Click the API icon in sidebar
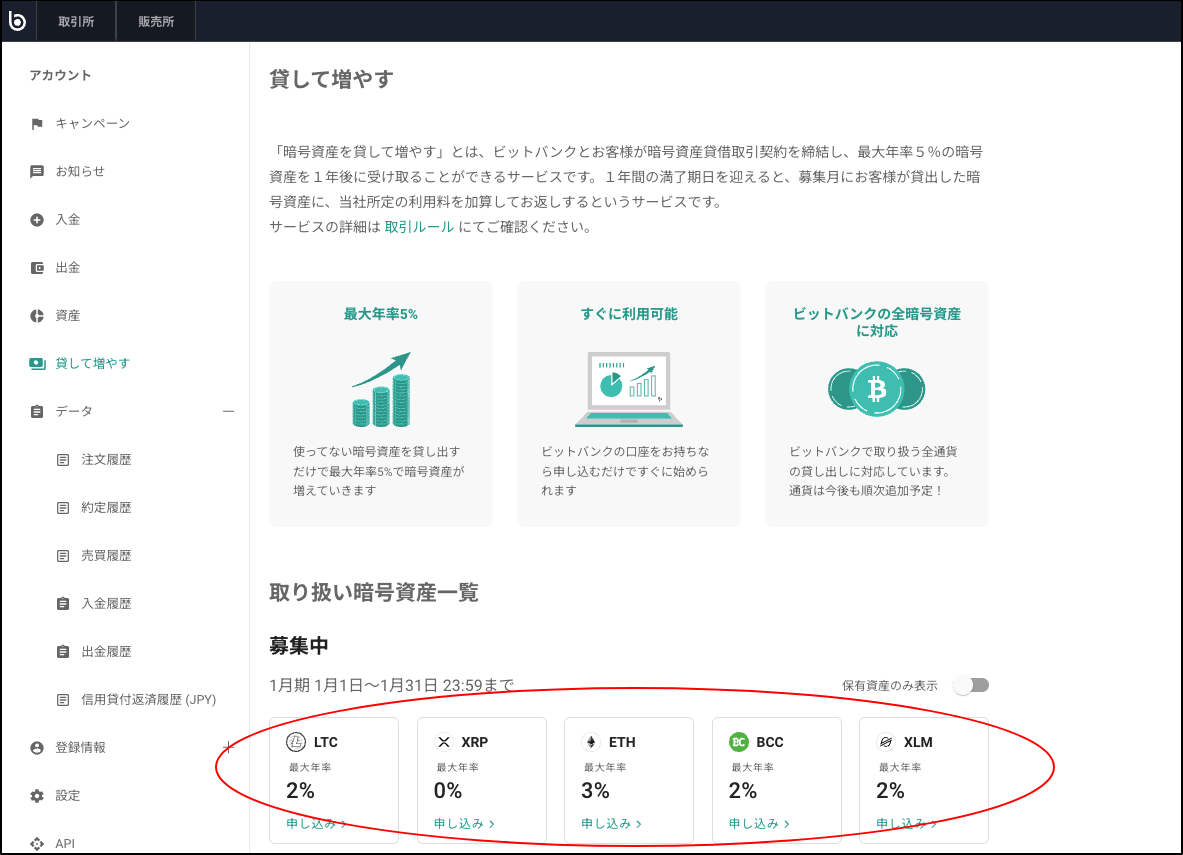Viewport: 1183px width, 855px height. (37, 844)
